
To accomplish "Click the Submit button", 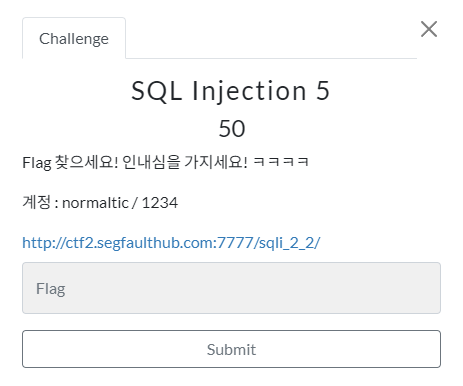I will click(231, 349).
